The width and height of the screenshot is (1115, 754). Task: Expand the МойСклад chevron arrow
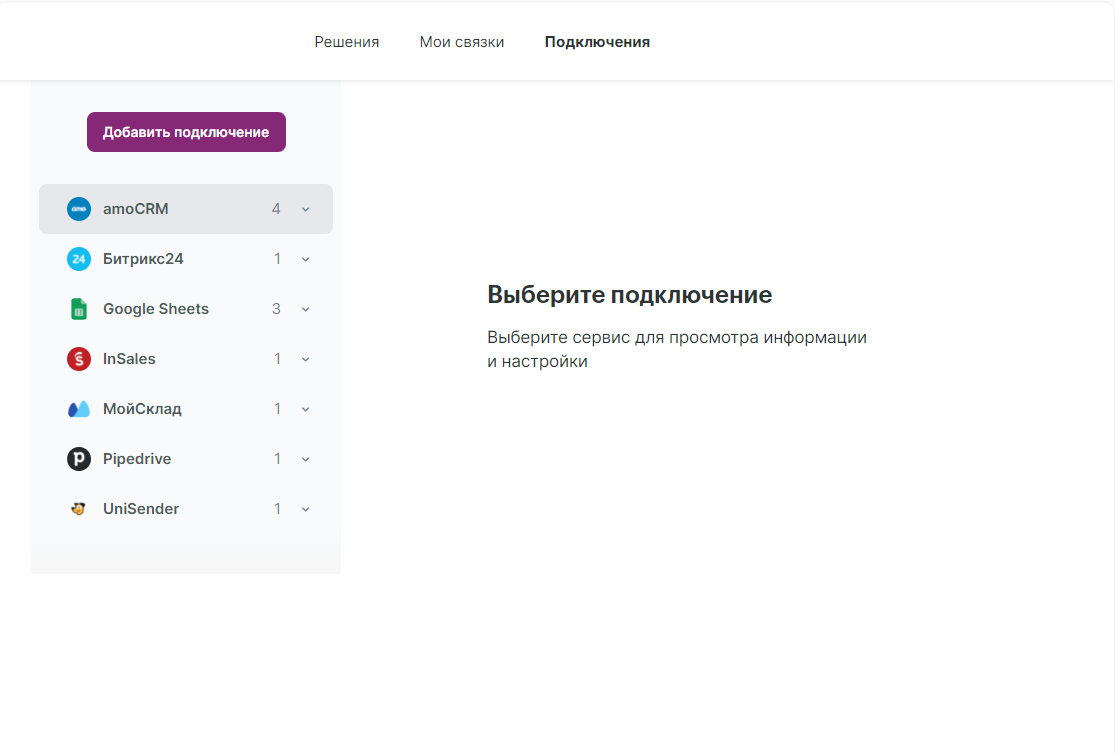pyautogui.click(x=306, y=409)
